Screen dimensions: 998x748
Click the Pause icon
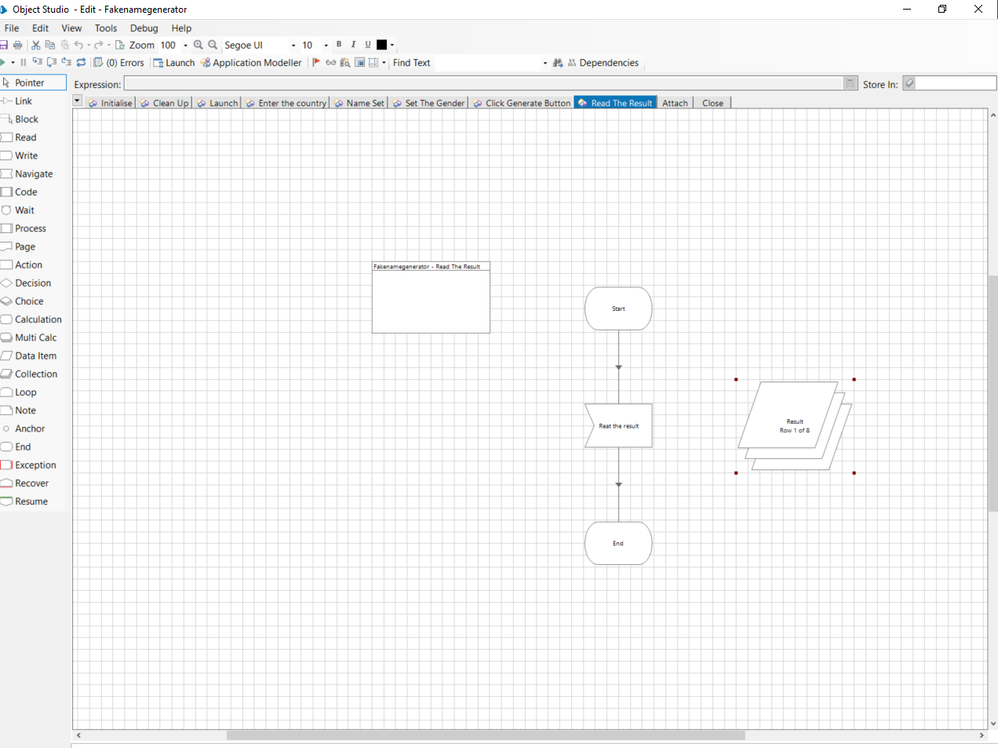(x=23, y=62)
